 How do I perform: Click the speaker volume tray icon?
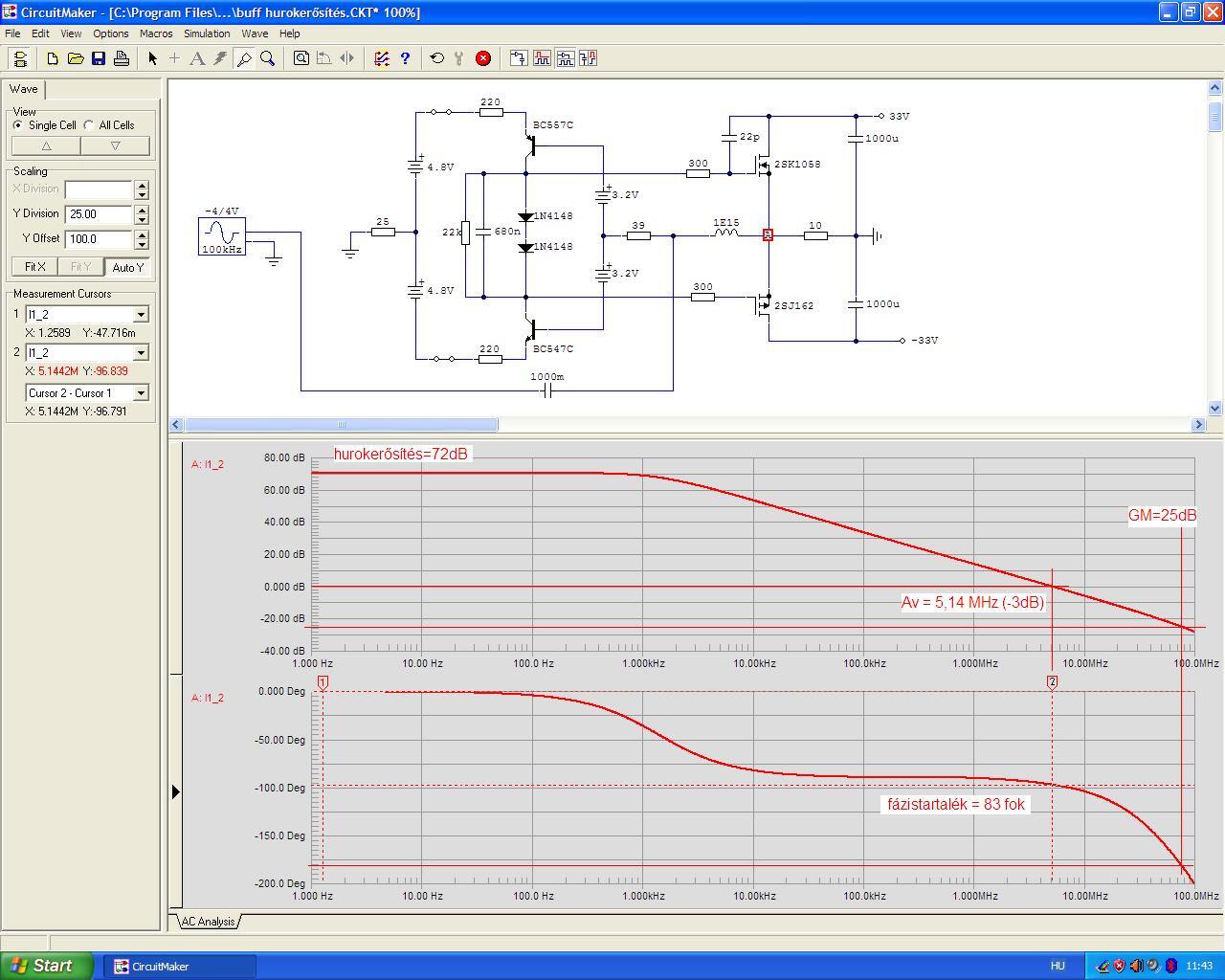(x=1136, y=967)
